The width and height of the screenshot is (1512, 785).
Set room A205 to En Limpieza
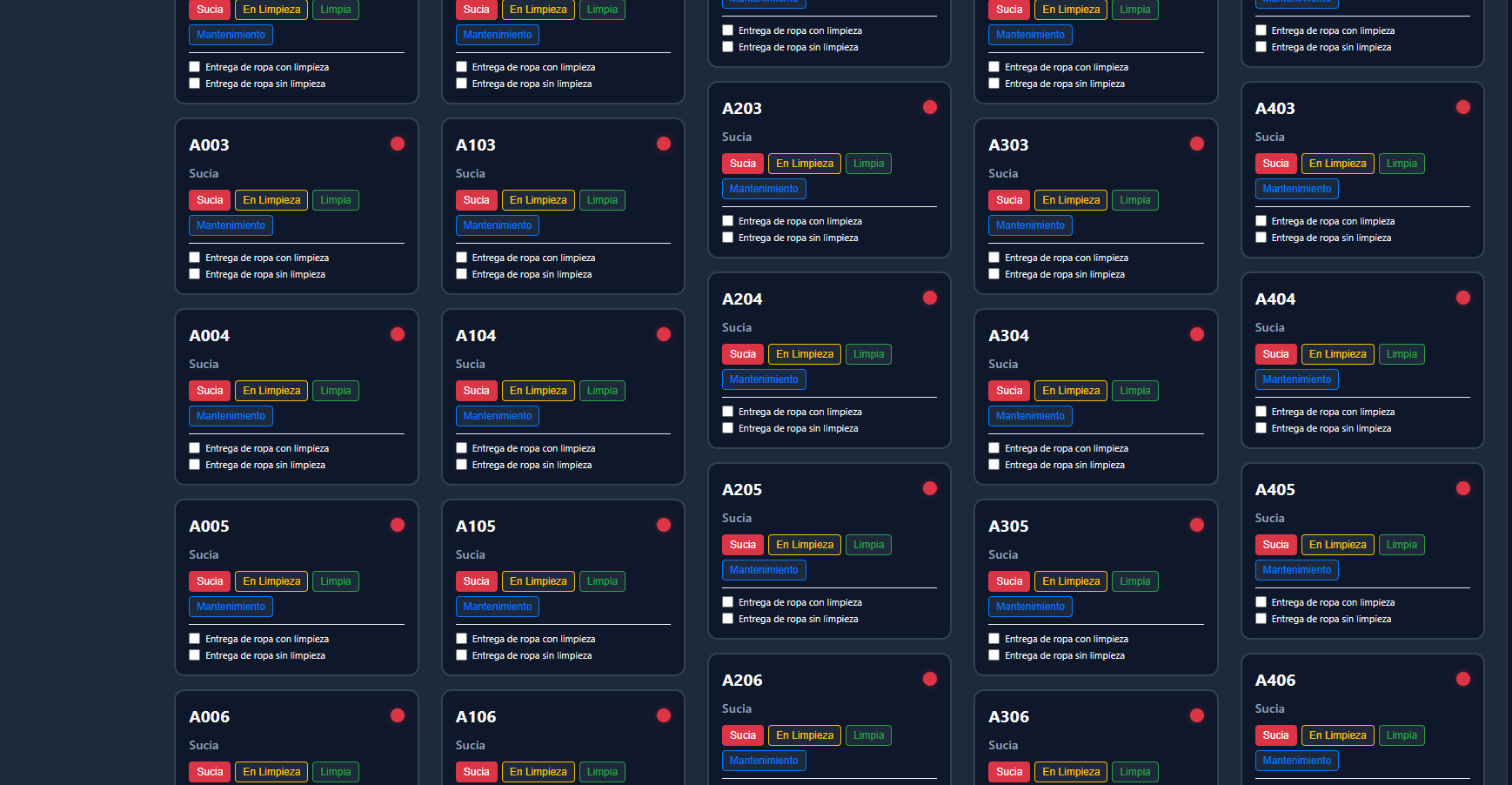click(805, 545)
